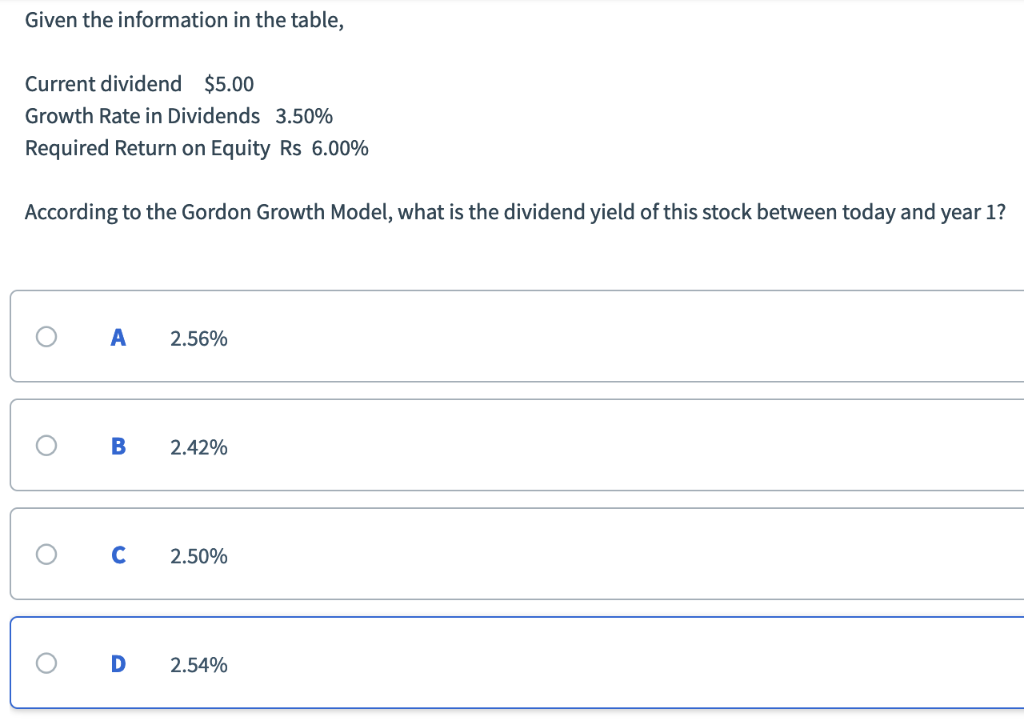Click anywhere inside the answer A row
1024x725 pixels.
click(x=500, y=337)
